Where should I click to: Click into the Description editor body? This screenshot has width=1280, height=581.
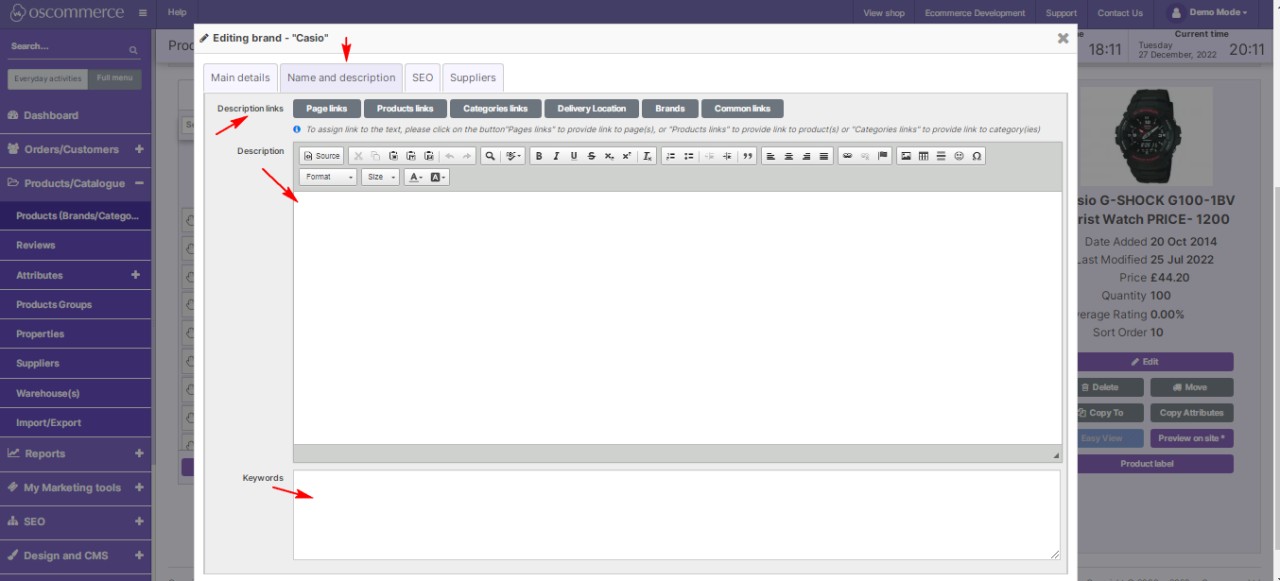[677, 318]
